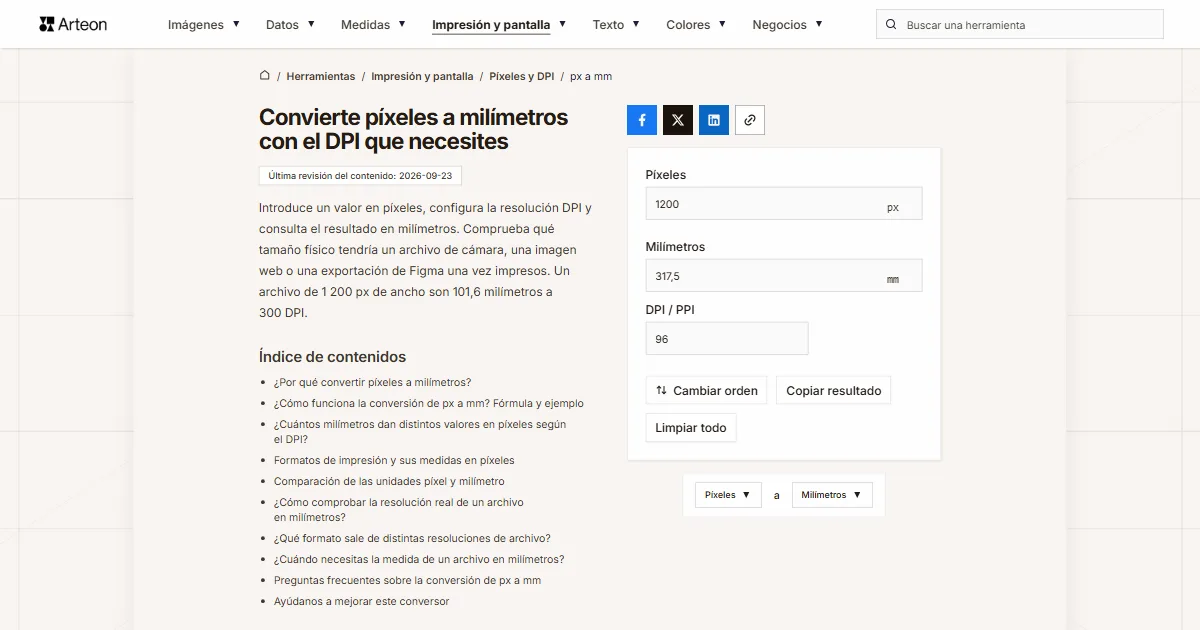Open the Impresión y pantalla menu
The image size is (1200, 630).
[x=499, y=25]
